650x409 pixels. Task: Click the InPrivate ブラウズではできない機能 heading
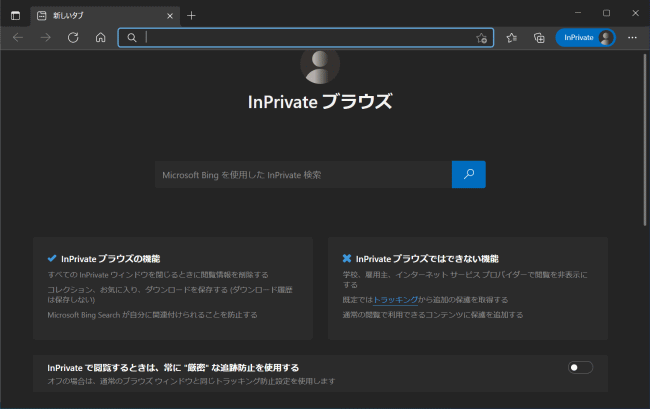click(x=427, y=259)
